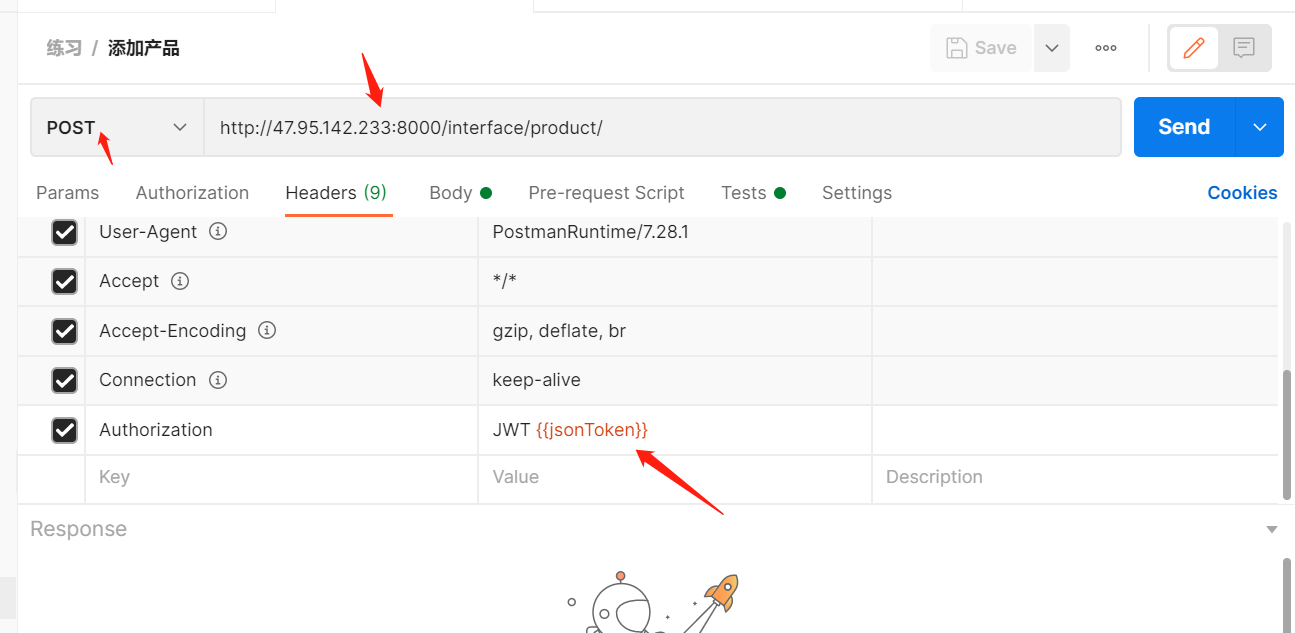
Task: Open the Tests tab
Action: 753,193
